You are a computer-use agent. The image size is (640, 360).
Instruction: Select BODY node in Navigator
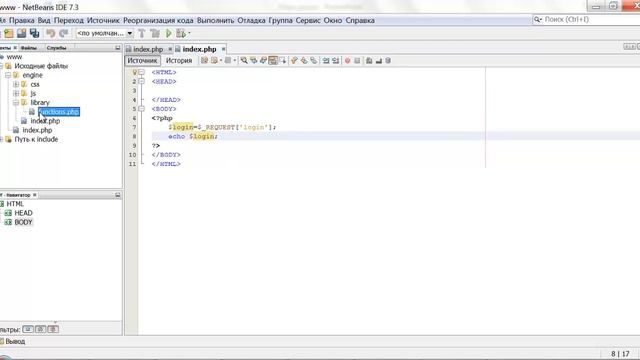click(23, 222)
